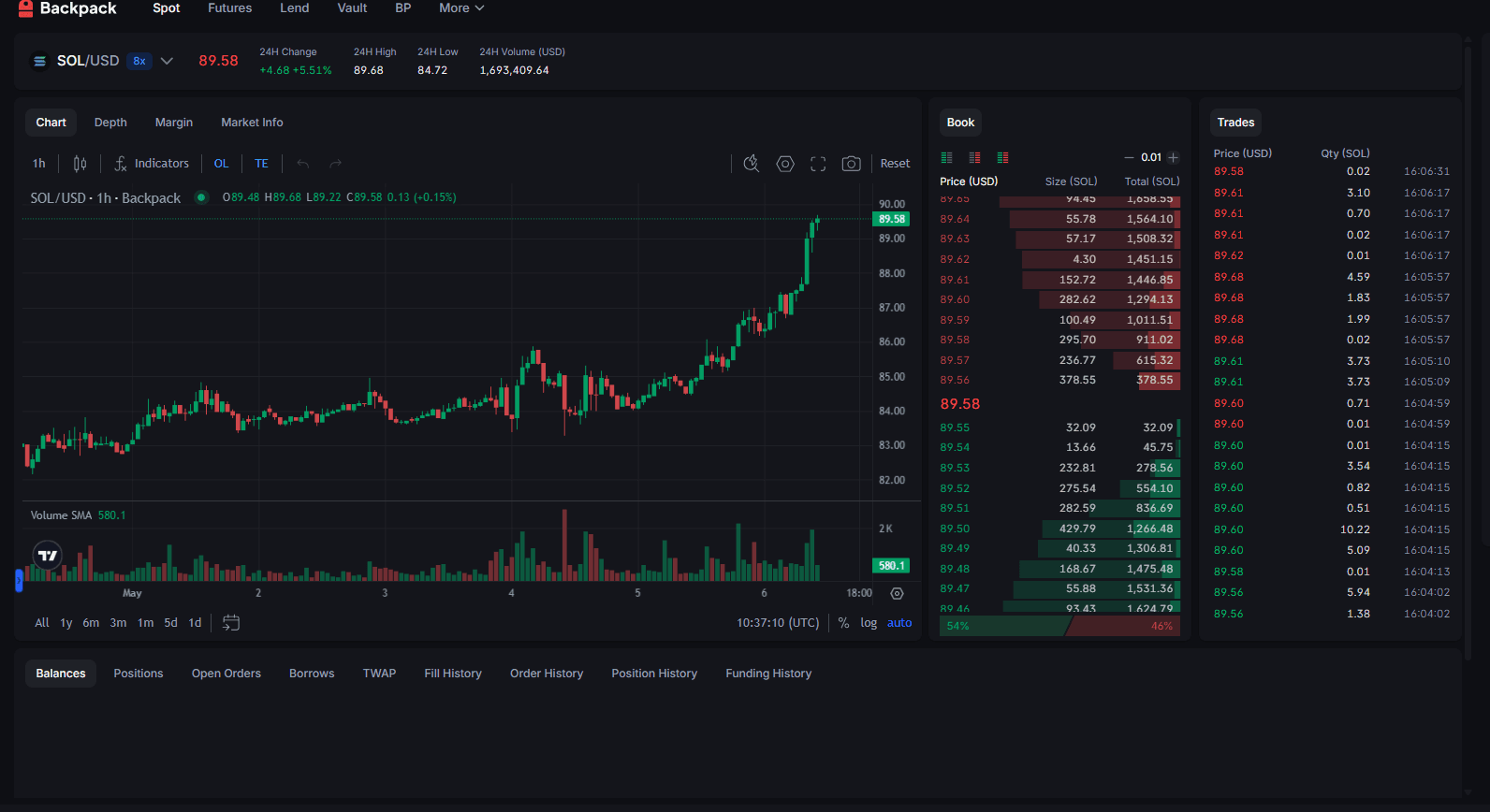Open the Funding History tab
This screenshot has height=812, width=1490.
coord(768,674)
